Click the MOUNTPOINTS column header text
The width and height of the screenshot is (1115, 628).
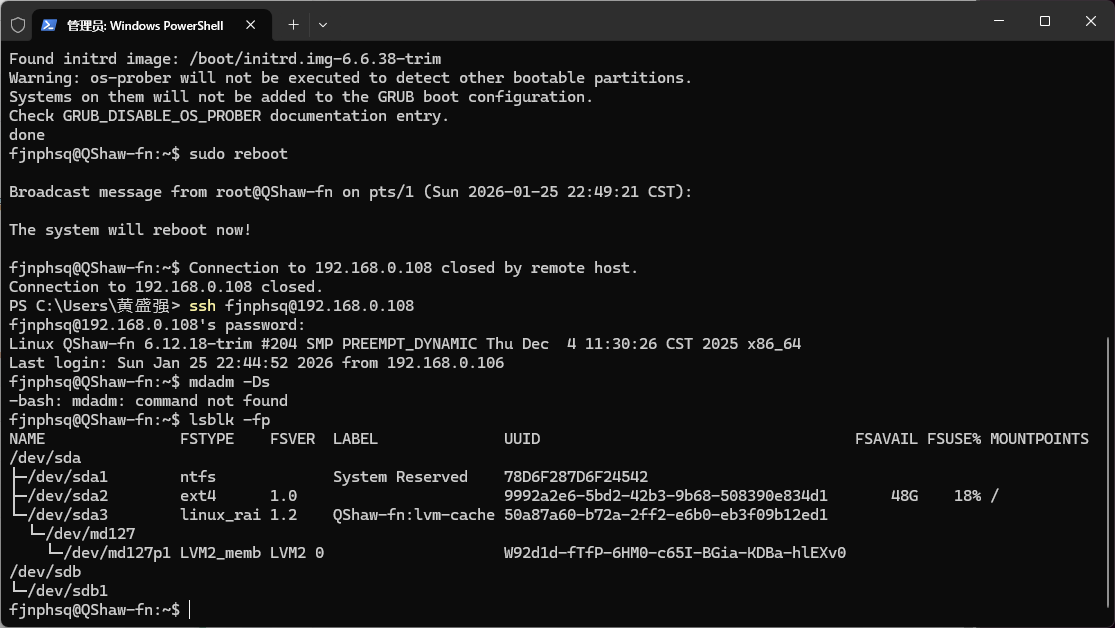[x=1039, y=439]
